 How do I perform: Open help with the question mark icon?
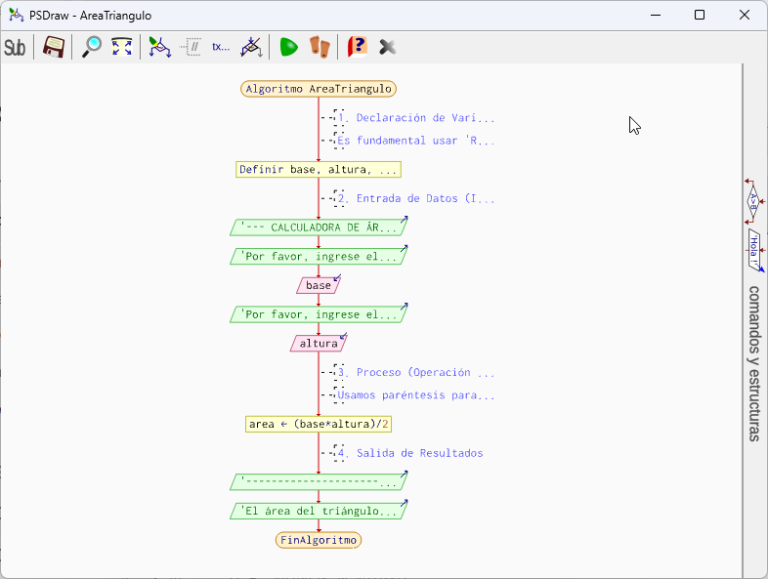(x=356, y=47)
